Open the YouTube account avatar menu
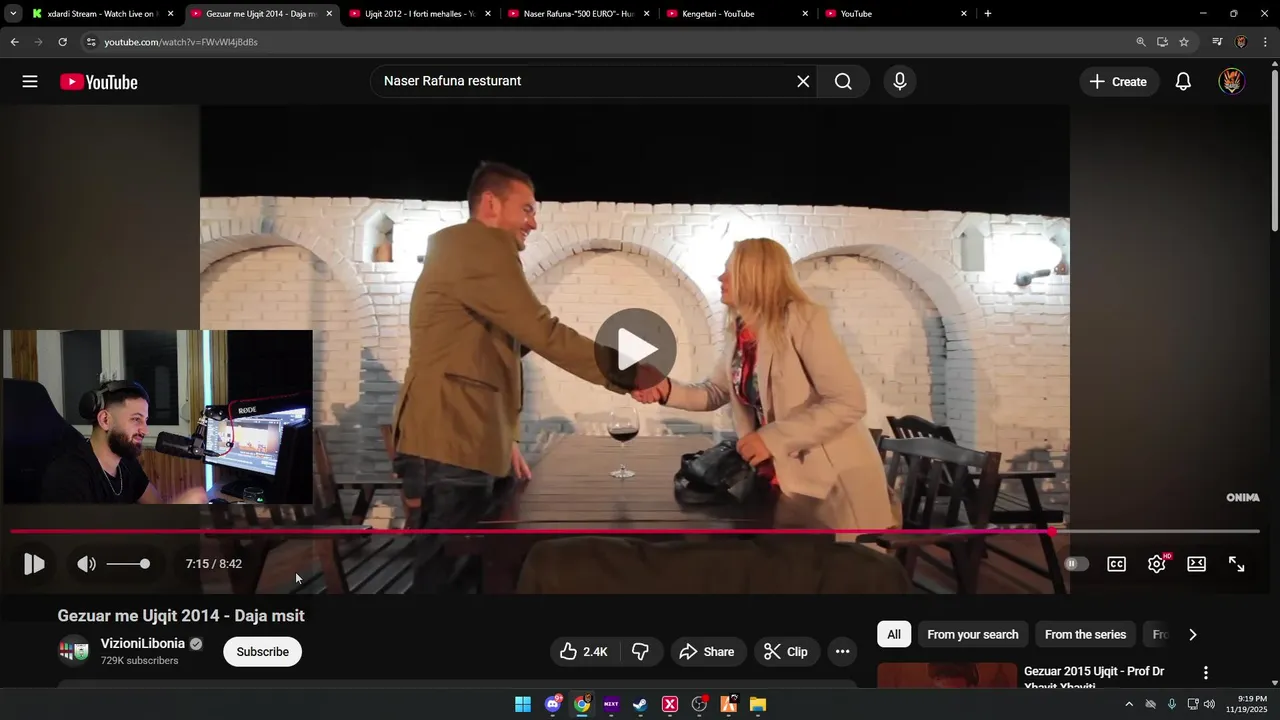This screenshot has height=720, width=1280. point(1232,82)
